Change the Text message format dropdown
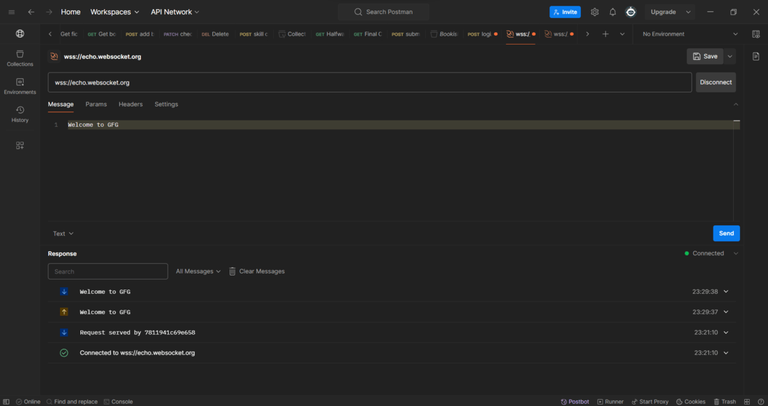Image resolution: width=768 pixels, height=406 pixels. [x=63, y=234]
